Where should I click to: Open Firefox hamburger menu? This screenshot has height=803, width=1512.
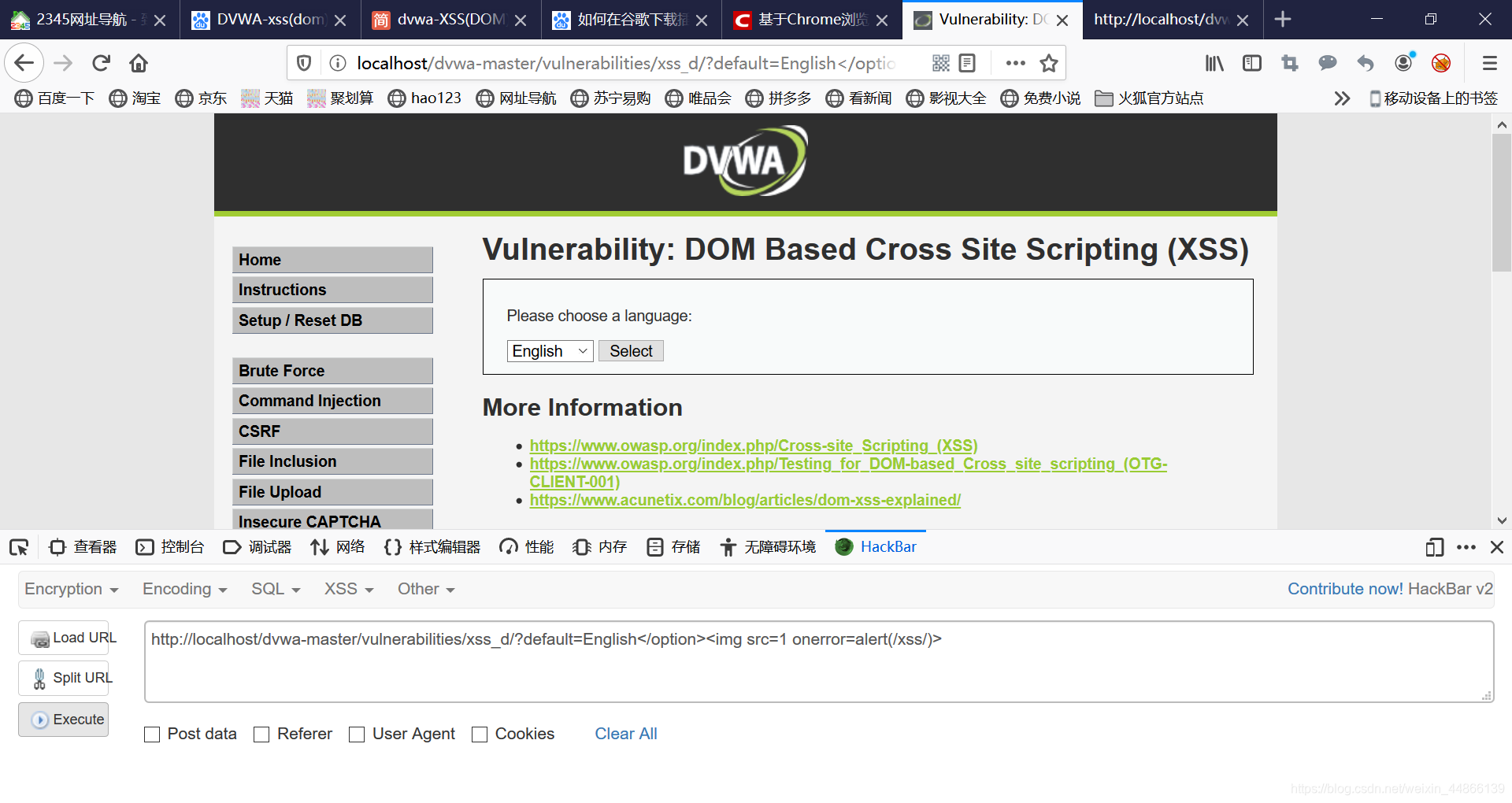pos(1489,63)
